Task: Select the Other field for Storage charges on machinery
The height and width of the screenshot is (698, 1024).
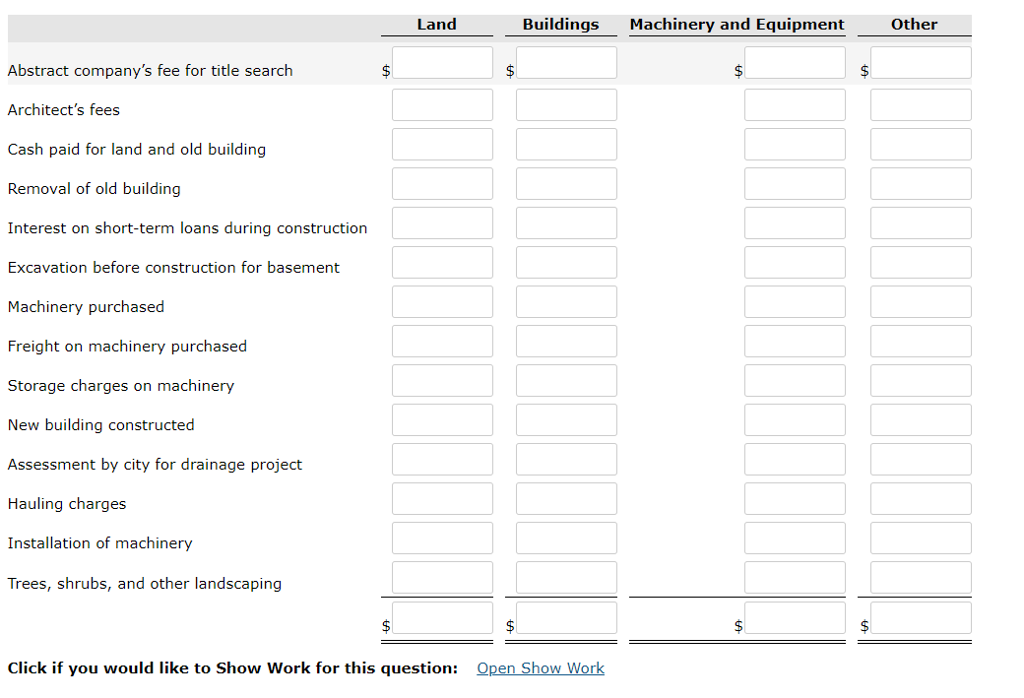Action: pos(920,380)
